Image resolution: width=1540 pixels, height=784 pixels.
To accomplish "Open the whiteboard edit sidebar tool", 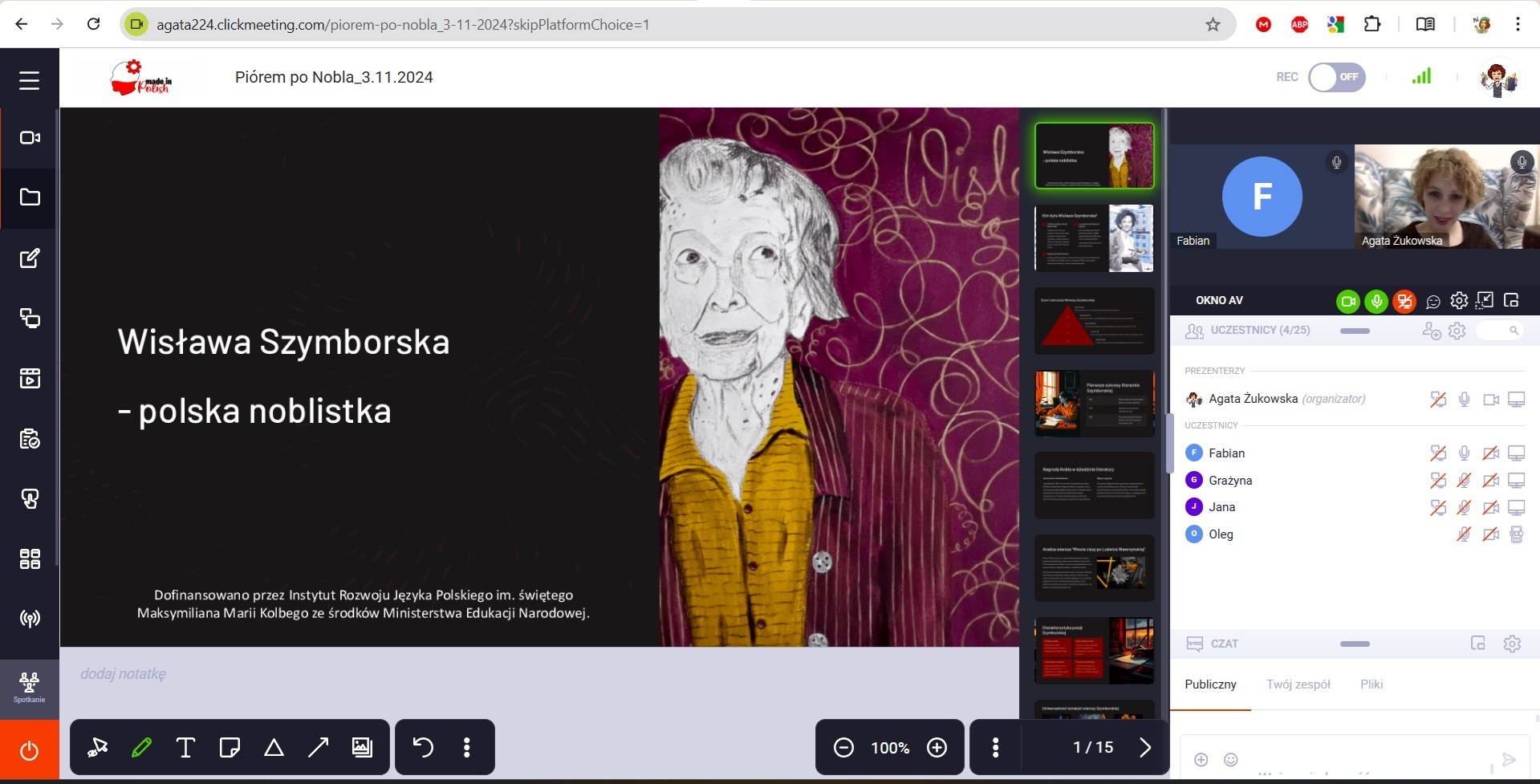I will click(30, 258).
